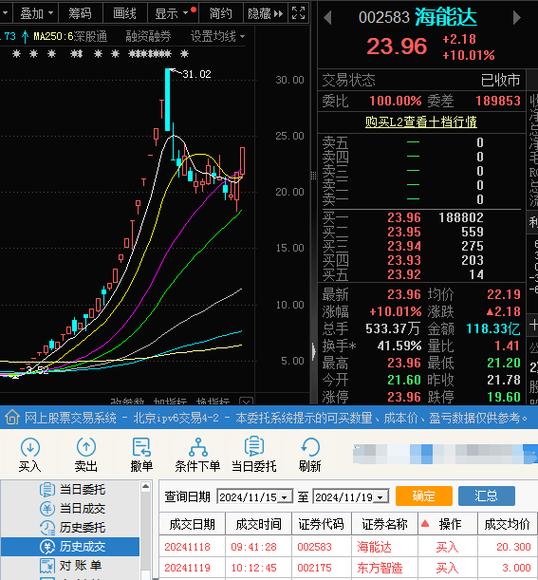Select 对账单 in the sidebar tree

point(71,565)
